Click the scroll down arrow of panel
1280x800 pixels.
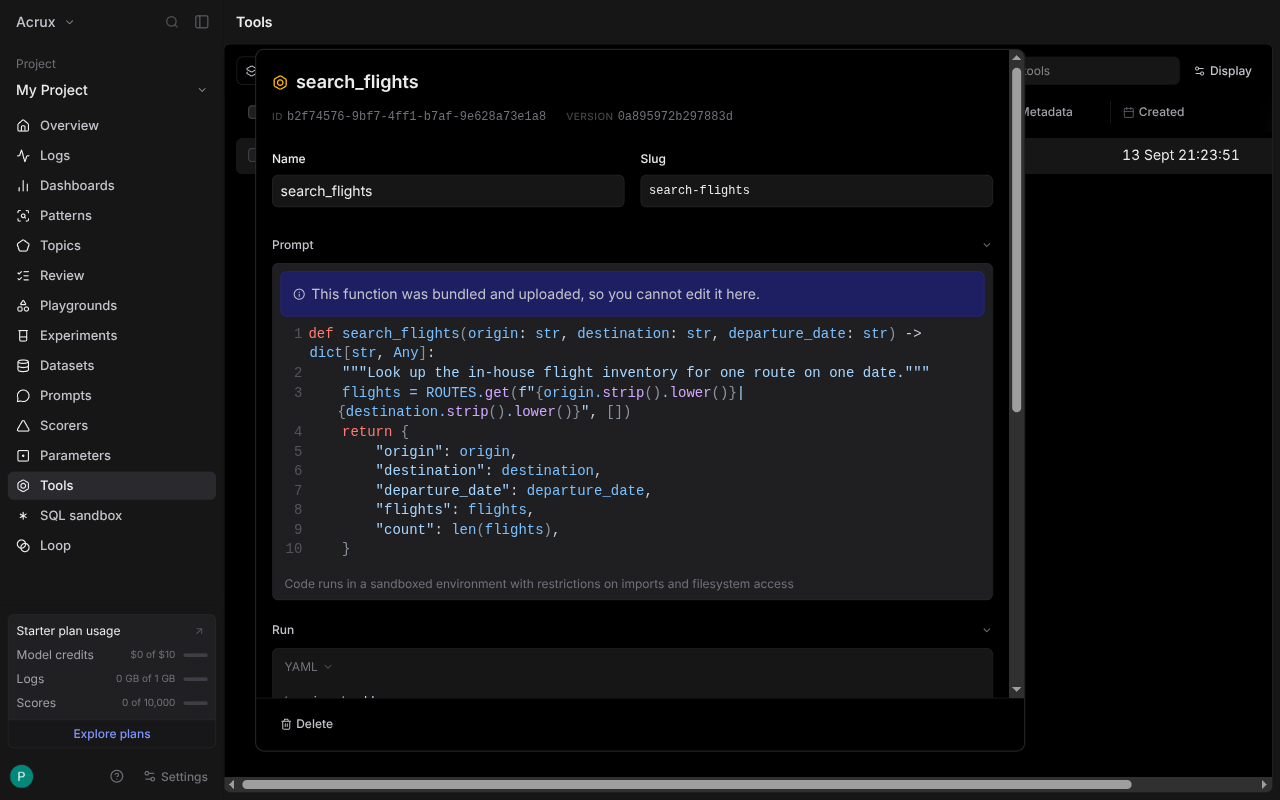click(1017, 690)
